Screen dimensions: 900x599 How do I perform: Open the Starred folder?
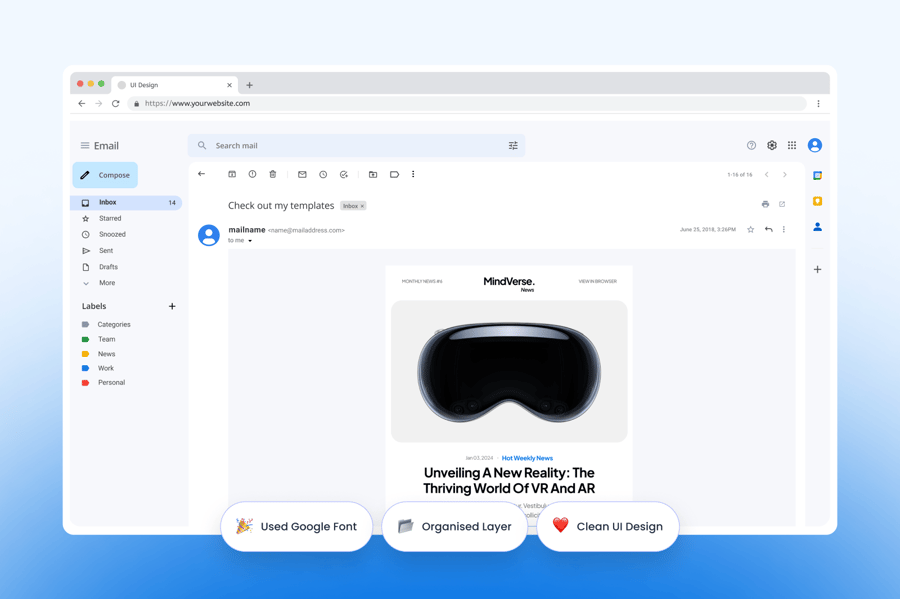click(110, 218)
